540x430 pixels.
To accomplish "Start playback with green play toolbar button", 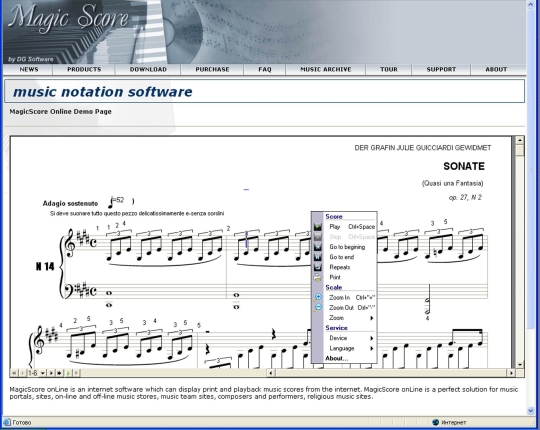I will (x=68, y=373).
